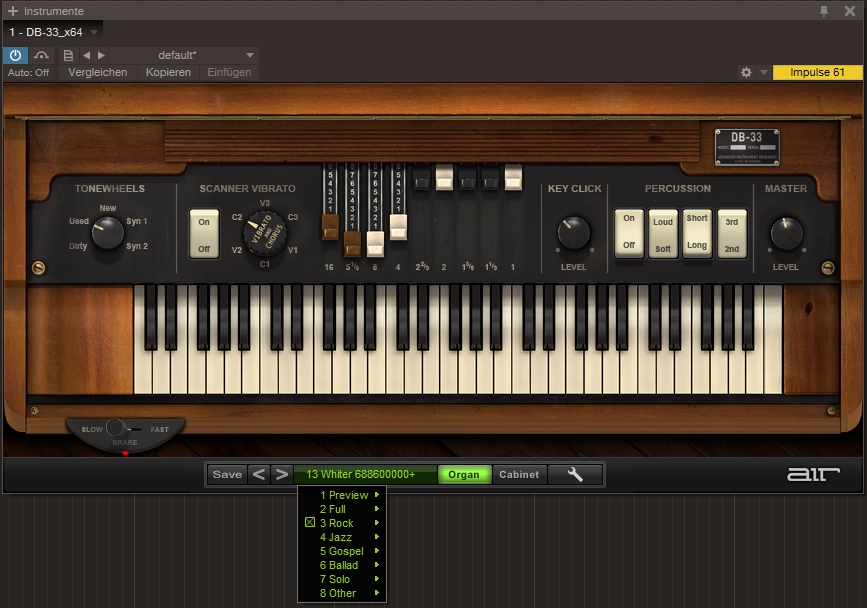The height and width of the screenshot is (608, 867).
Task: Select the C3 chorus setting label
Action: (293, 217)
